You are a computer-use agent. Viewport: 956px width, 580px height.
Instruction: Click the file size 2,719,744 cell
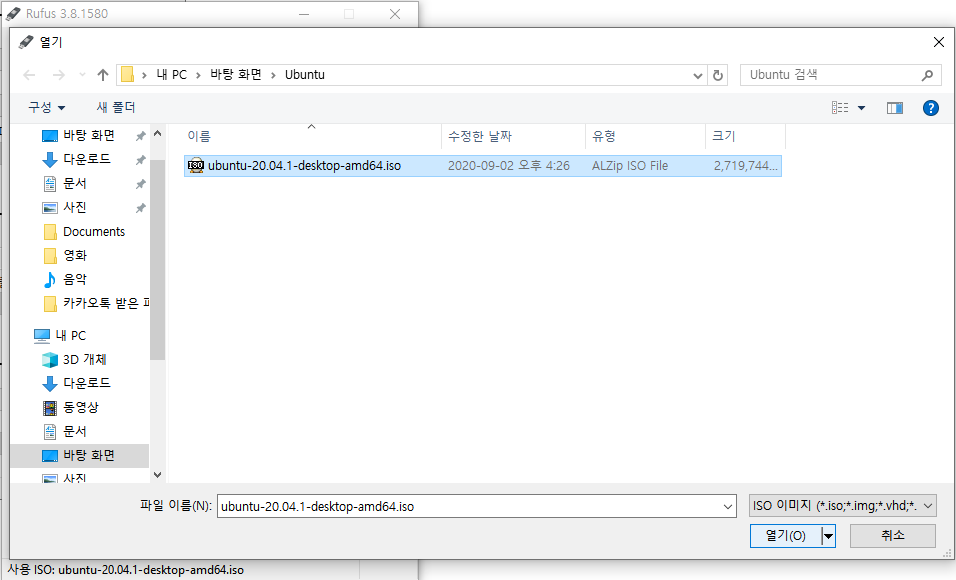tap(746, 166)
